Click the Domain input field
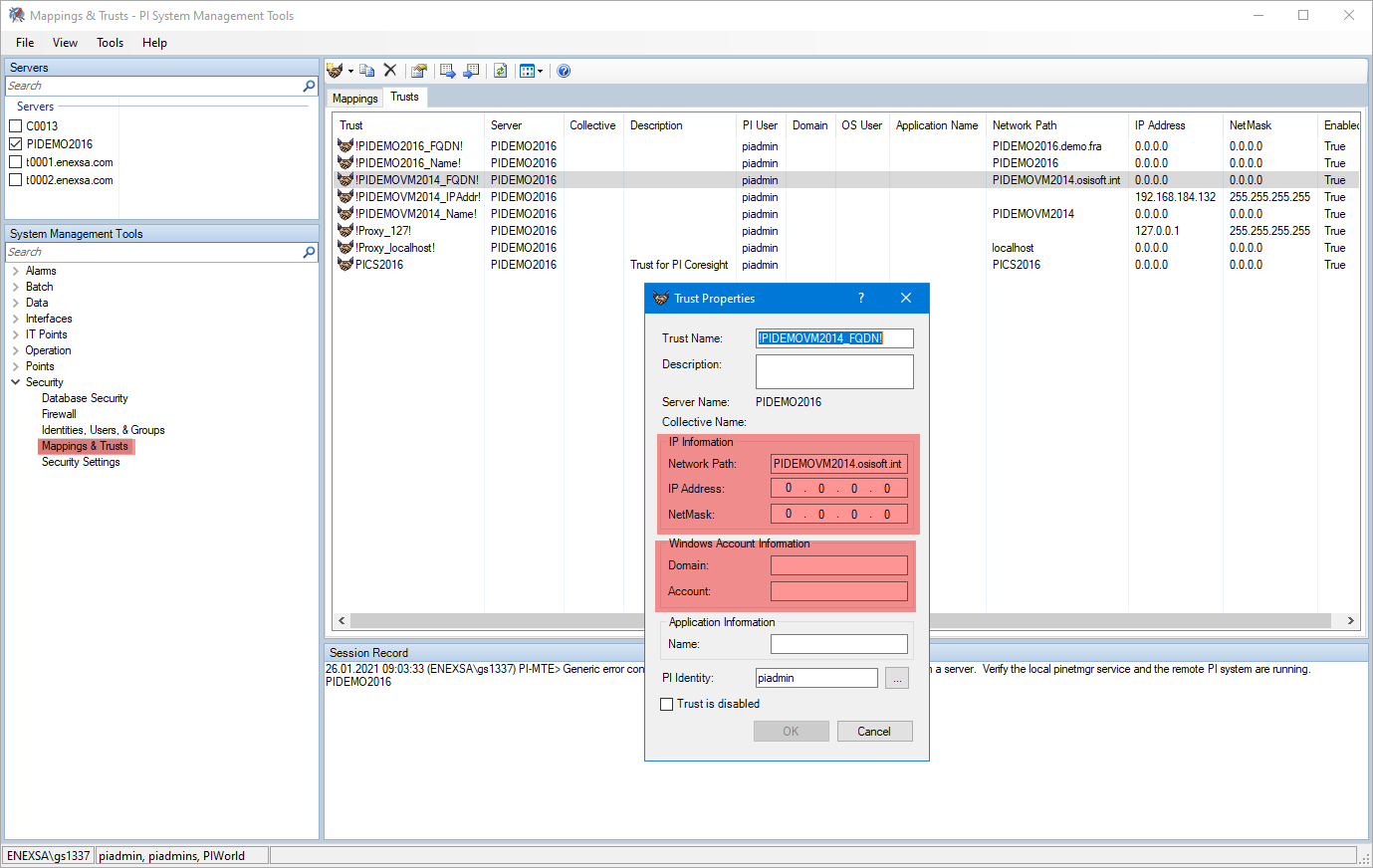Screen dimensions: 1373x868 [839, 565]
